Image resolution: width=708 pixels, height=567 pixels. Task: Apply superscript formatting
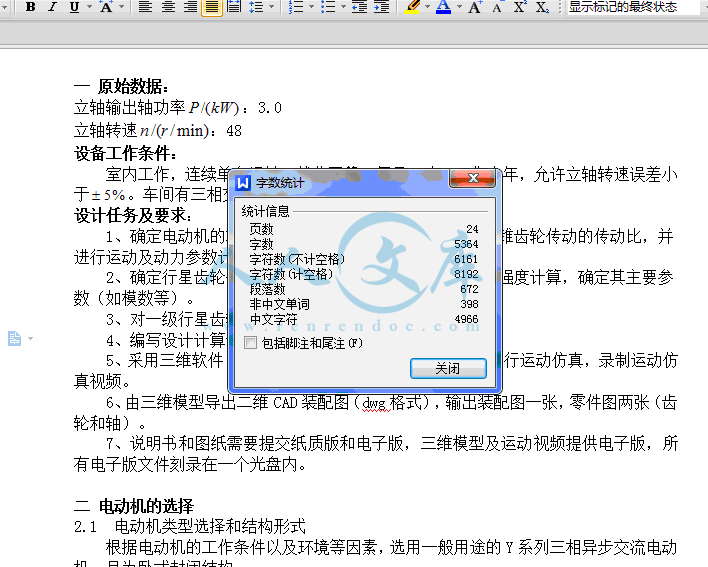pos(520,7)
